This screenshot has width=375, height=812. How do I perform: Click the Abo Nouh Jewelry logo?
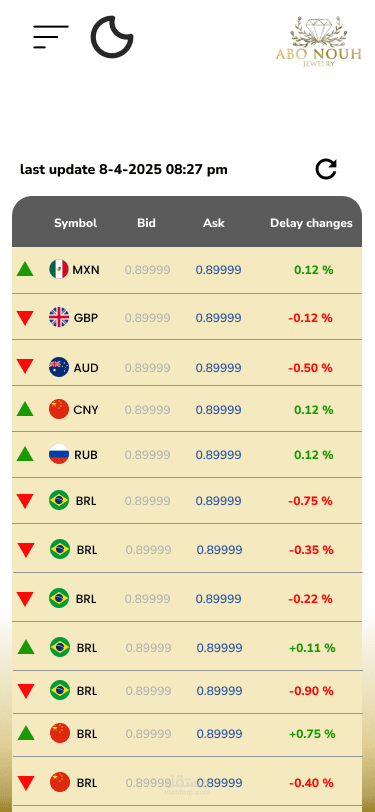click(318, 41)
